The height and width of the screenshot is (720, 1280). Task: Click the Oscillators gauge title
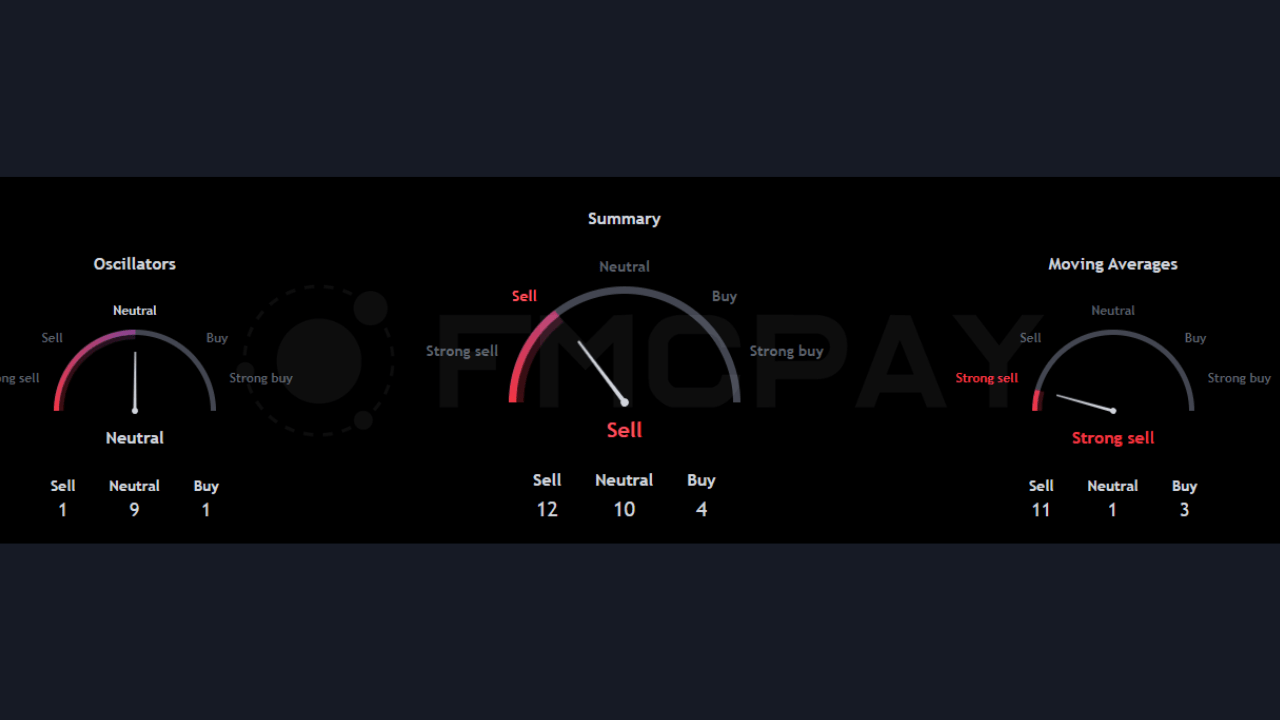click(x=135, y=264)
